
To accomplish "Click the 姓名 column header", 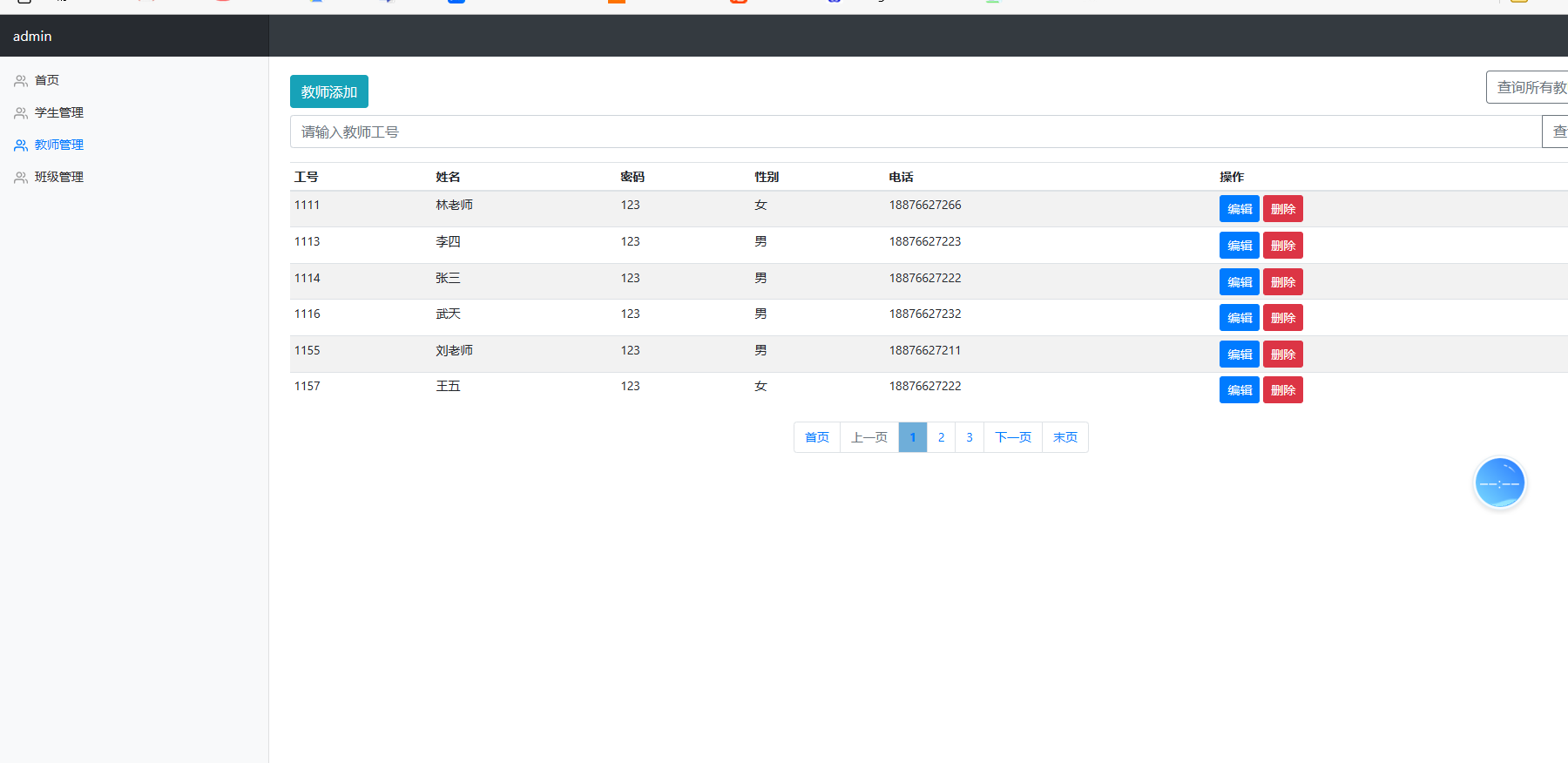I will click(x=448, y=177).
